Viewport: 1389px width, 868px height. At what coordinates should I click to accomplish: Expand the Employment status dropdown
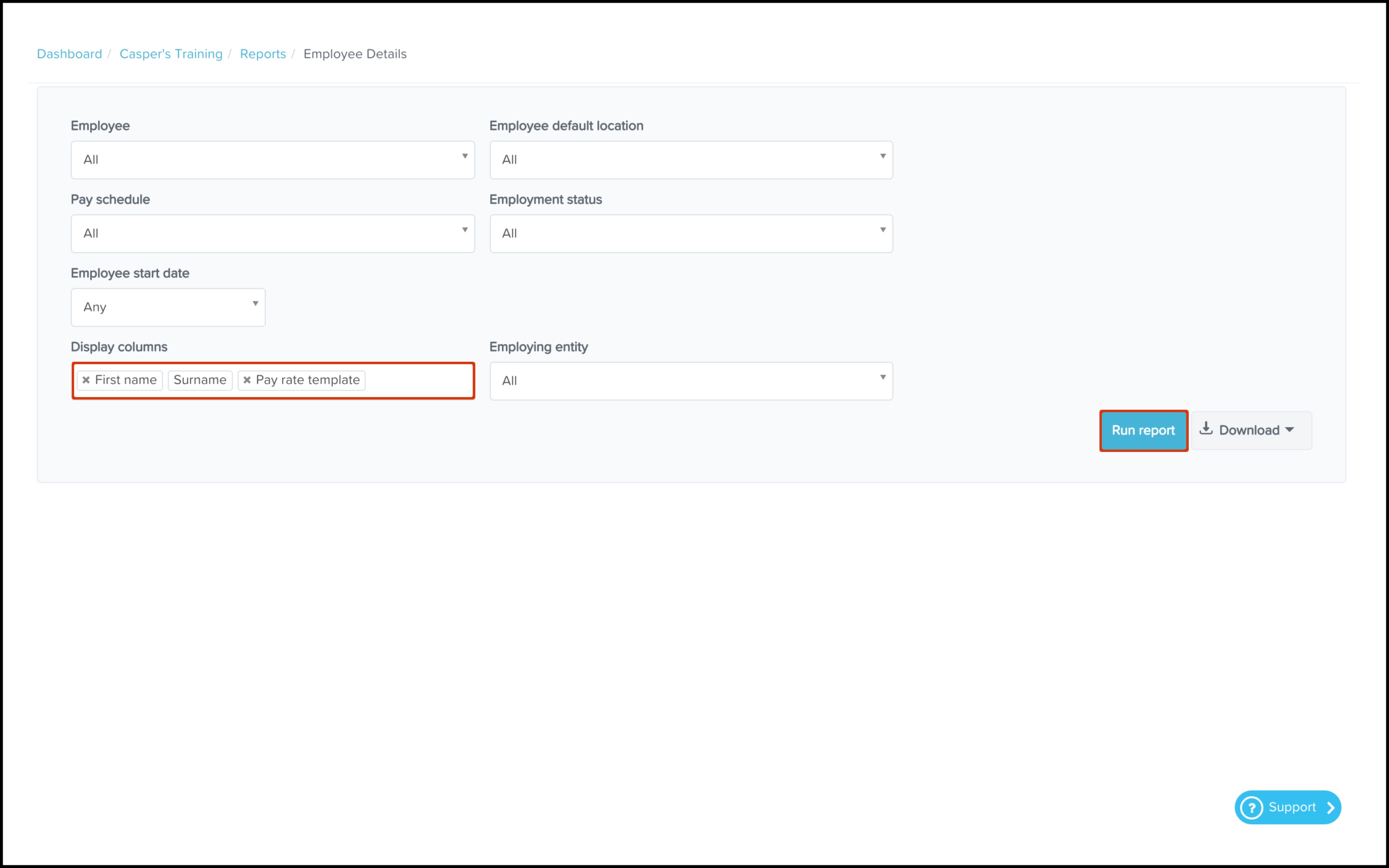coord(691,234)
